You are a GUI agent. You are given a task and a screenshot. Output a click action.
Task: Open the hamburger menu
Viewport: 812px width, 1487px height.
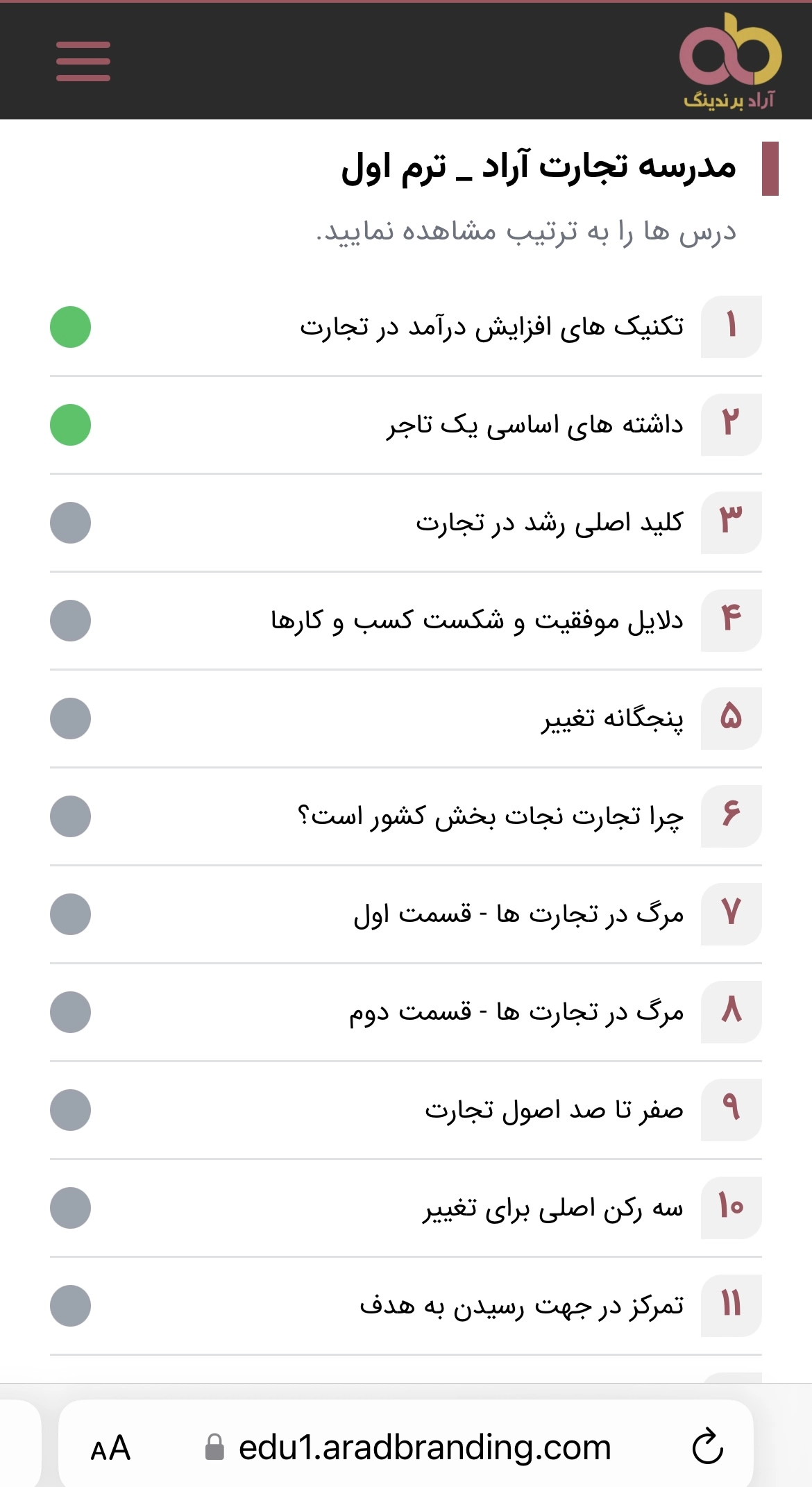[x=83, y=61]
